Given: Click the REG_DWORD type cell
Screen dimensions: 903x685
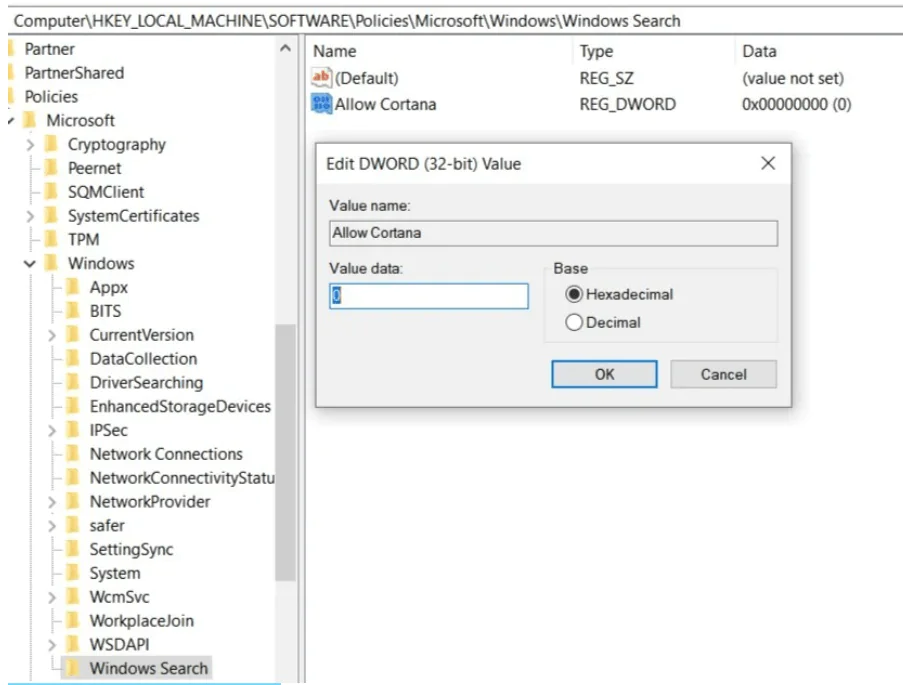Looking at the screenshot, I should pos(628,104).
